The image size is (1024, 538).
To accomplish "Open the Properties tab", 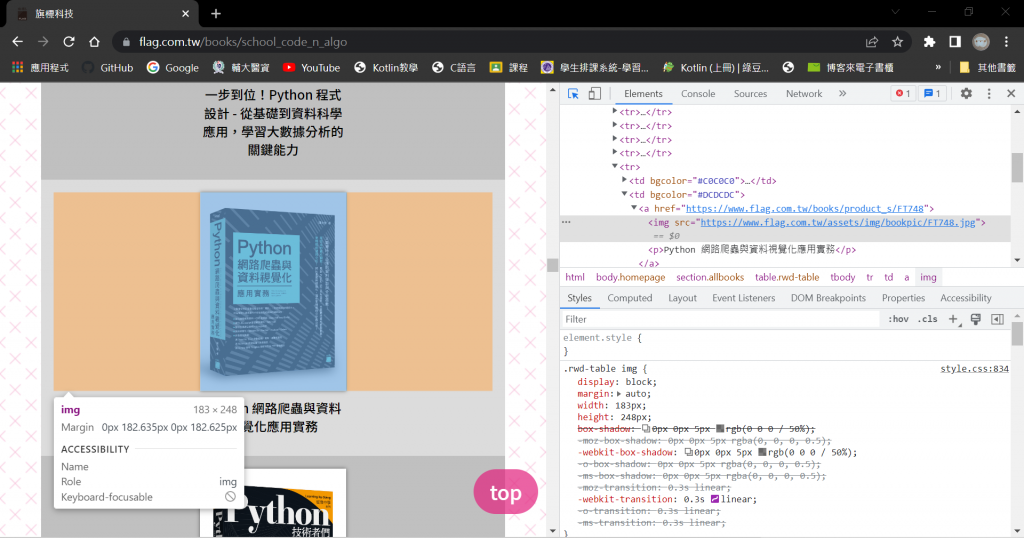I will [903, 298].
